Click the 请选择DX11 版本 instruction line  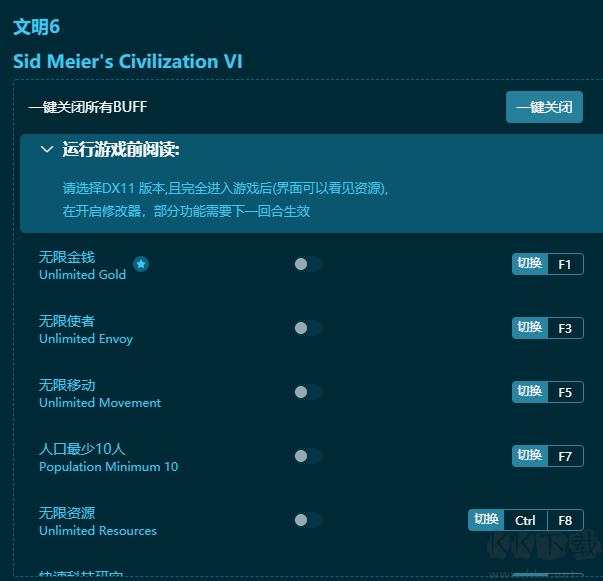tap(225, 188)
